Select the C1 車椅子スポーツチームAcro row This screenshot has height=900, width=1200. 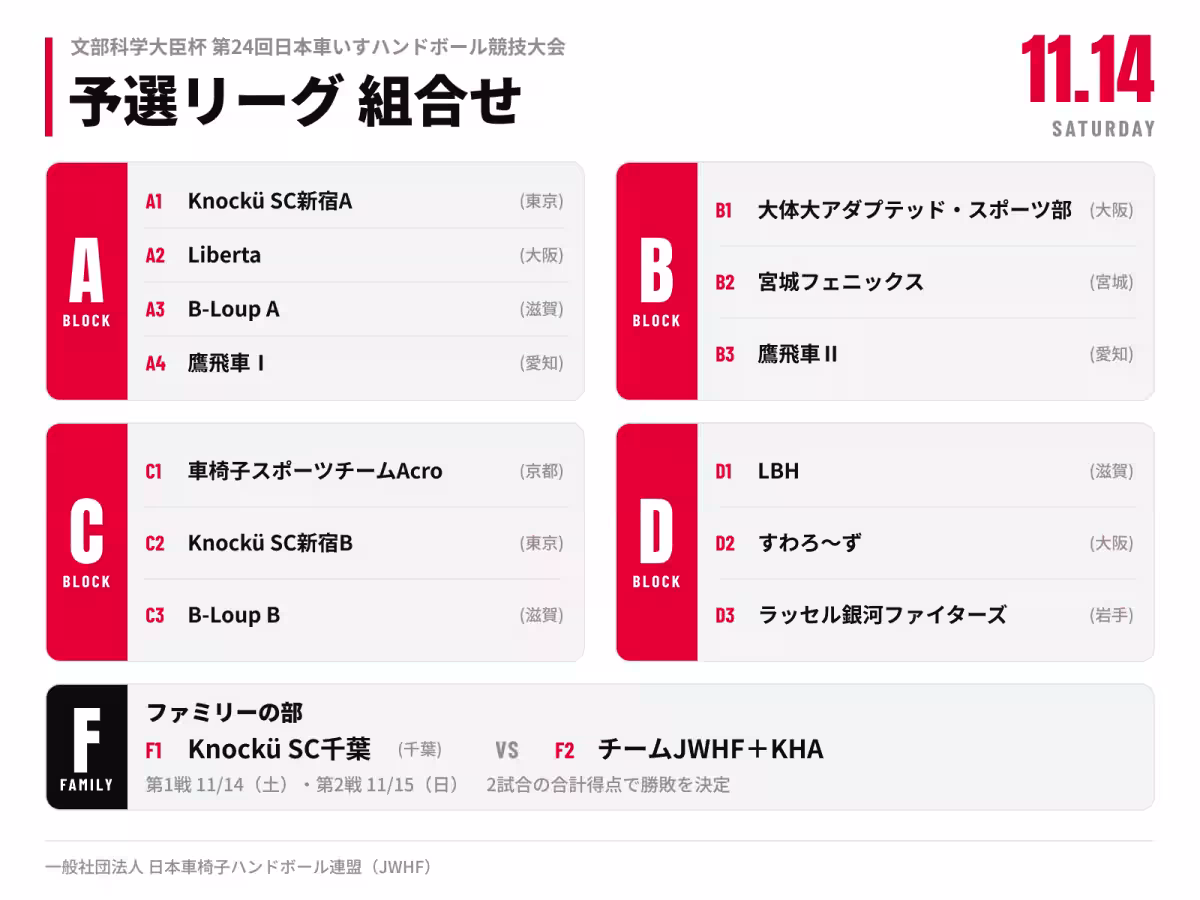coord(355,471)
